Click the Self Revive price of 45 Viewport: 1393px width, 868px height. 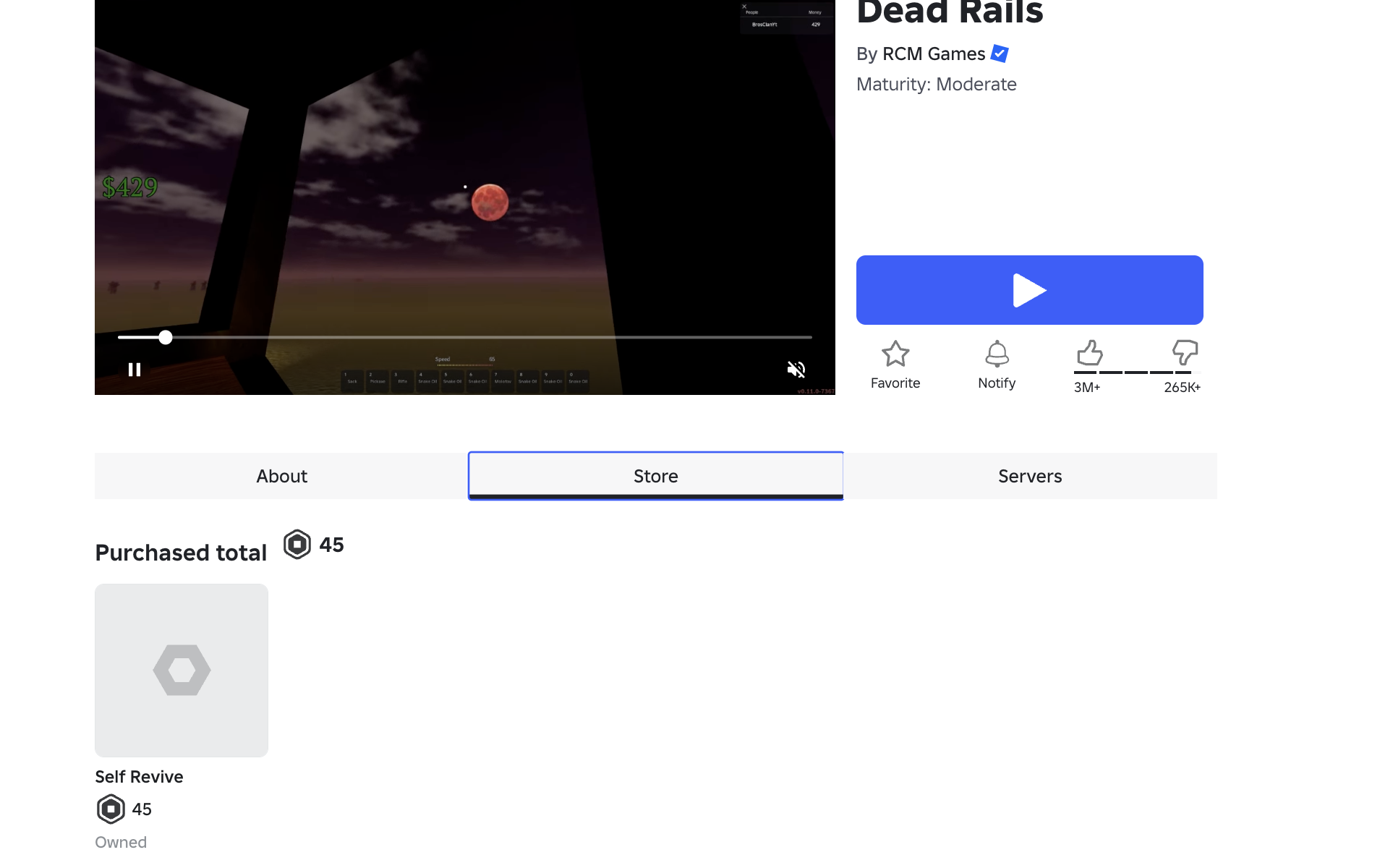(142, 809)
